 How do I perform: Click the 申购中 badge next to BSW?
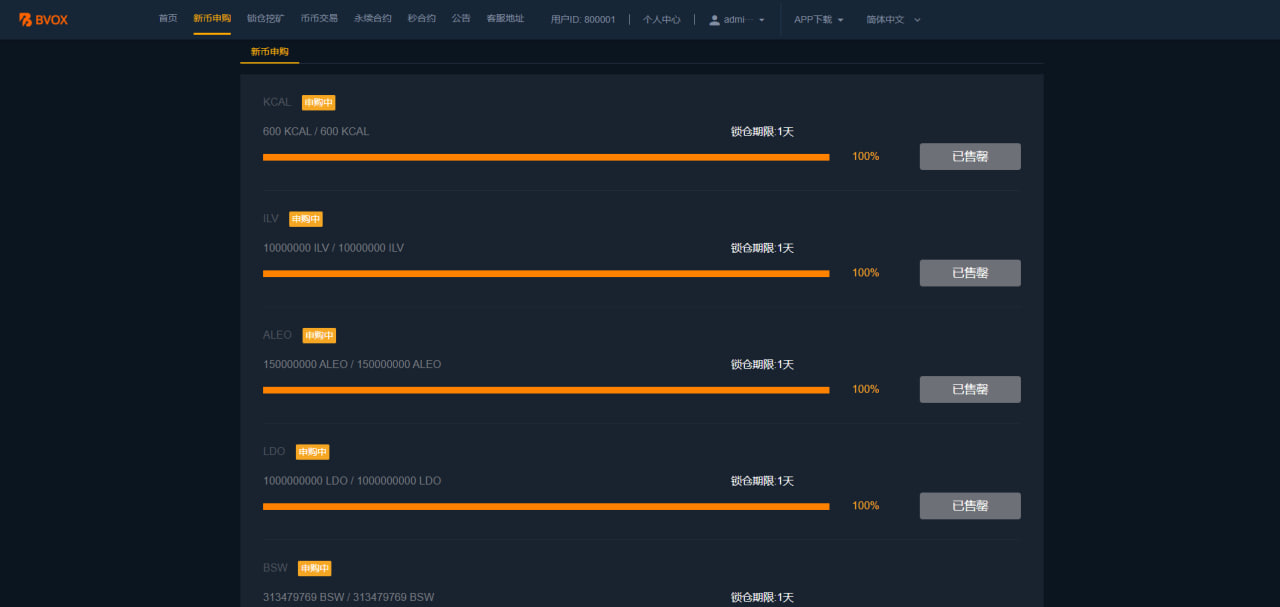[x=314, y=568]
